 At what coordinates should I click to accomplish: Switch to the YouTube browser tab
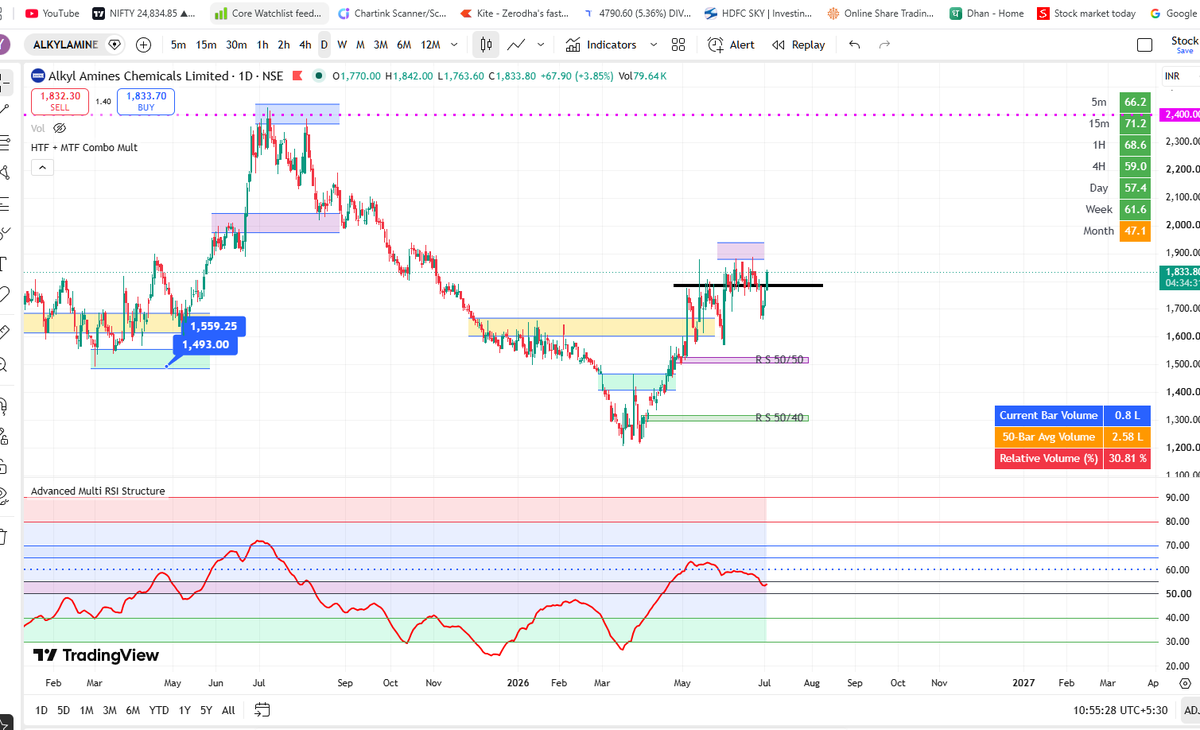click(52, 13)
